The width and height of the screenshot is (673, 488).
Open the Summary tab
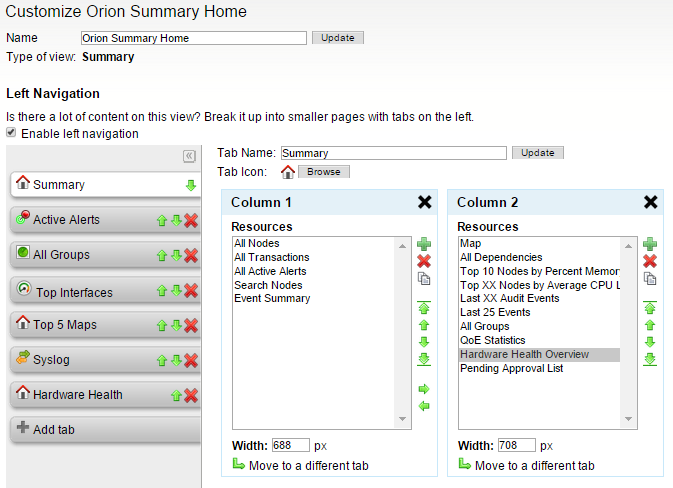click(106, 185)
